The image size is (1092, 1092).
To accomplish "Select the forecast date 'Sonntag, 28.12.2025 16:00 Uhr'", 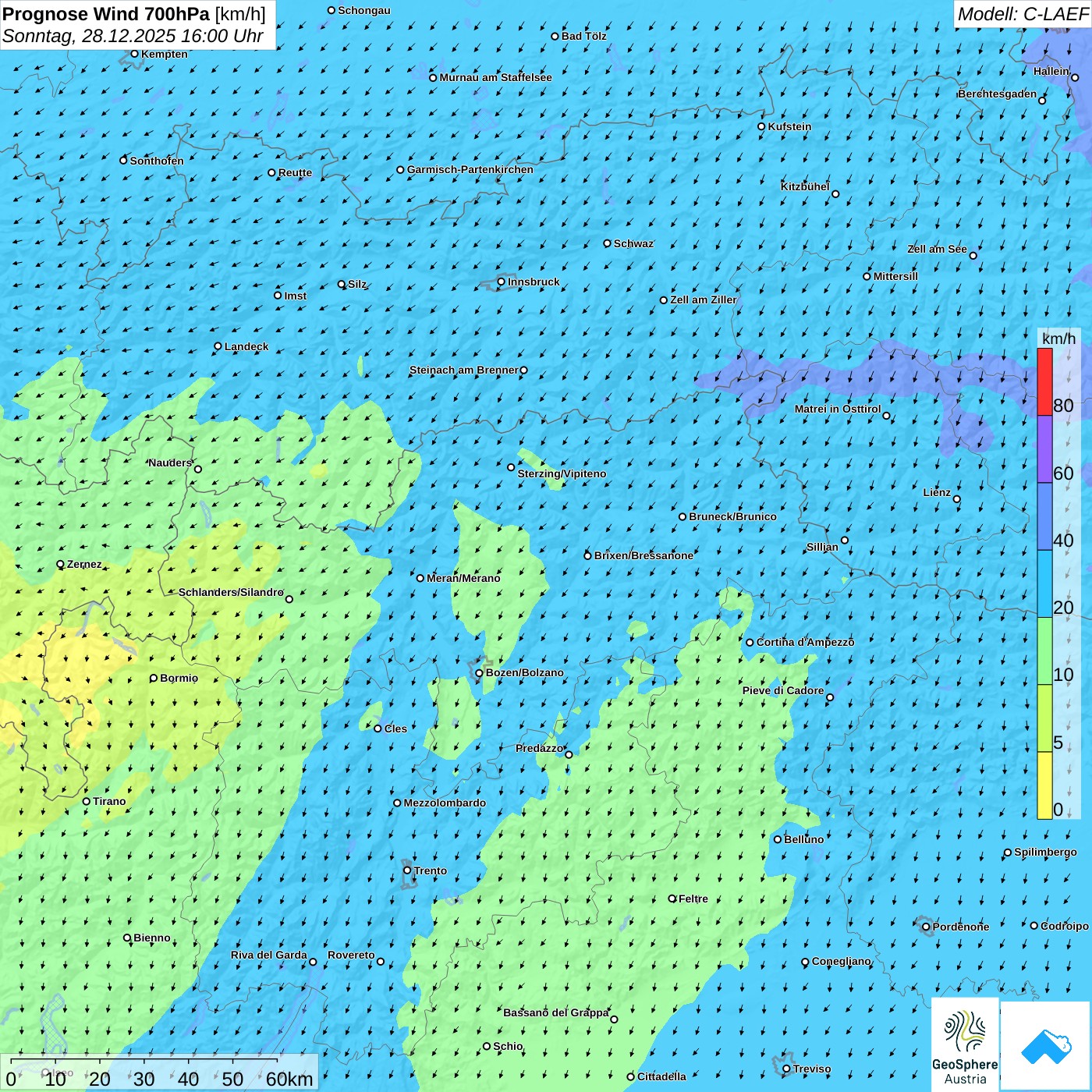I will 133,36.
